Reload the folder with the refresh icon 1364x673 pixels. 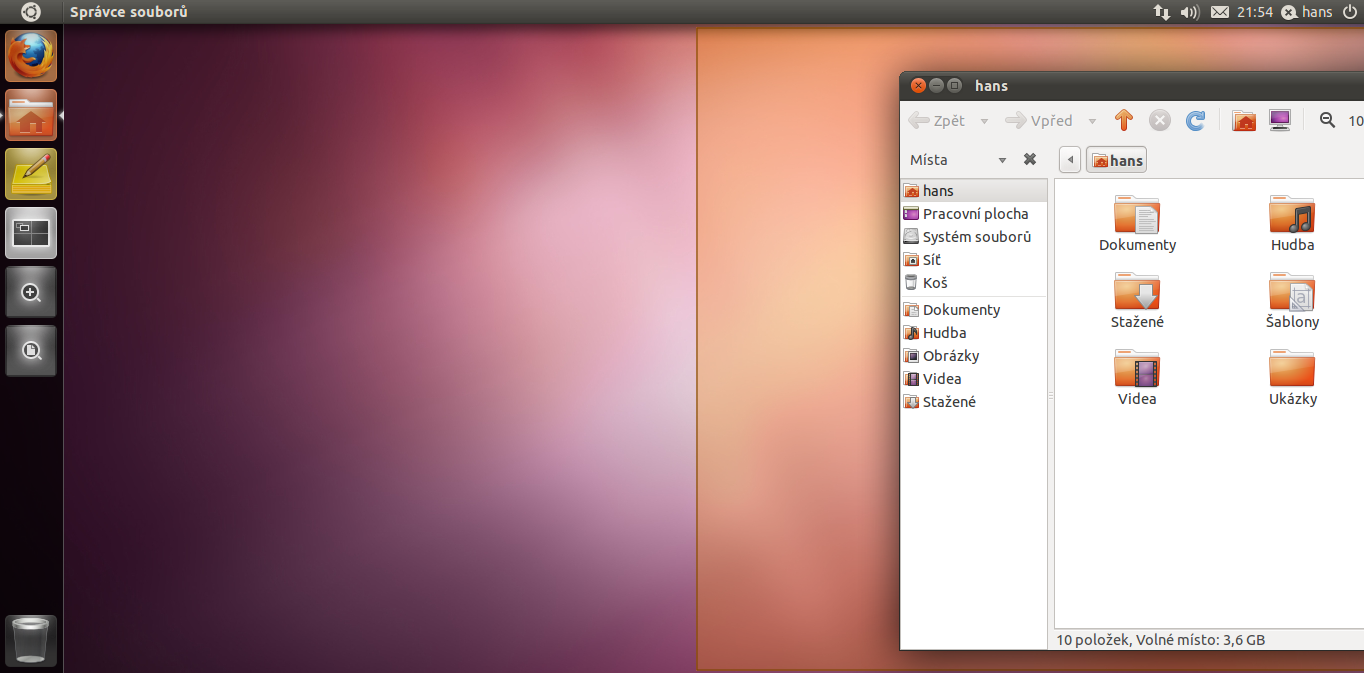click(1195, 120)
